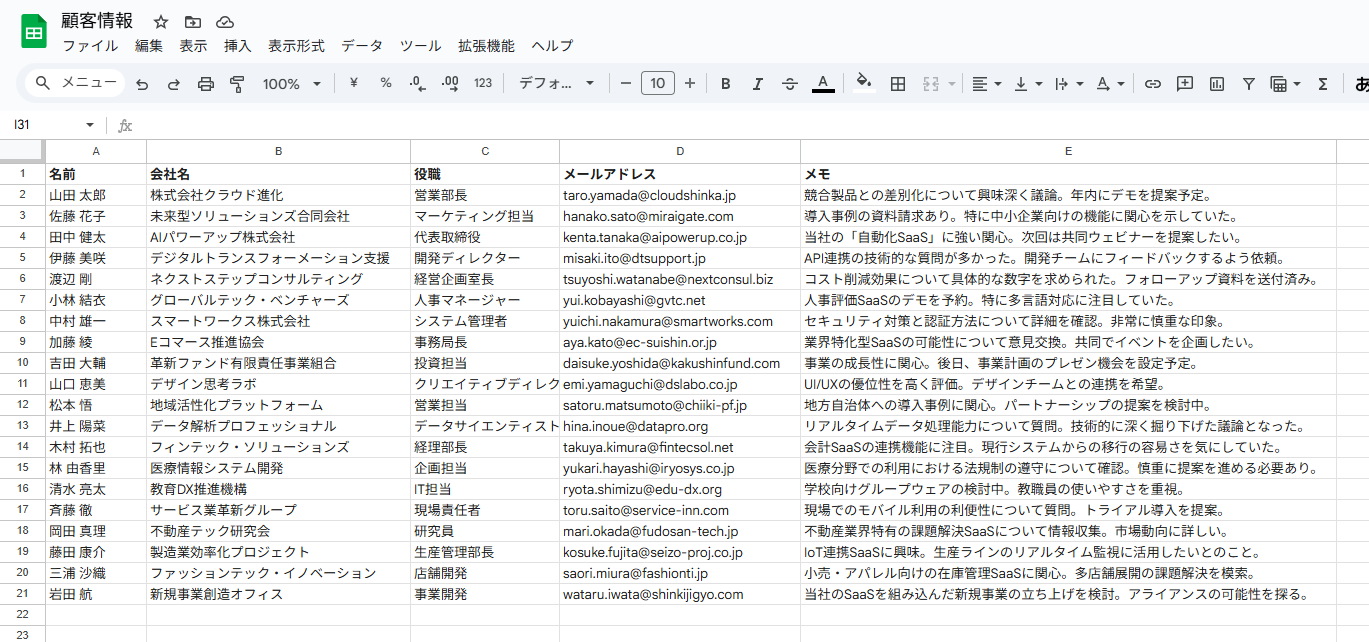The height and width of the screenshot is (642, 1369).
Task: Open the データ menu
Action: (362, 46)
